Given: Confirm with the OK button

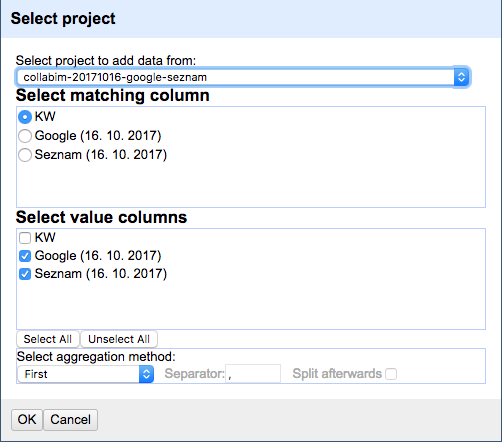Looking at the screenshot, I should [x=27, y=420].
